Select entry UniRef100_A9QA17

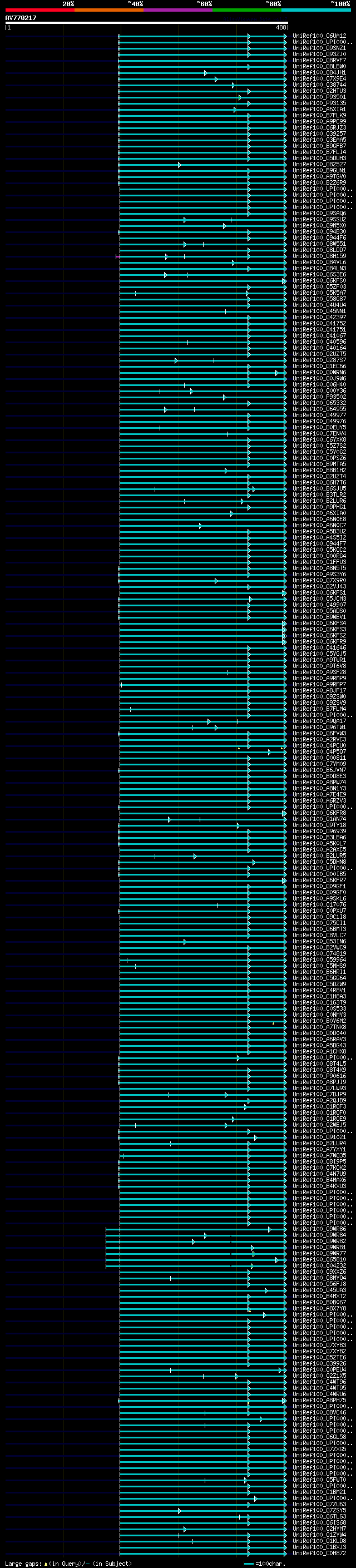click(319, 721)
